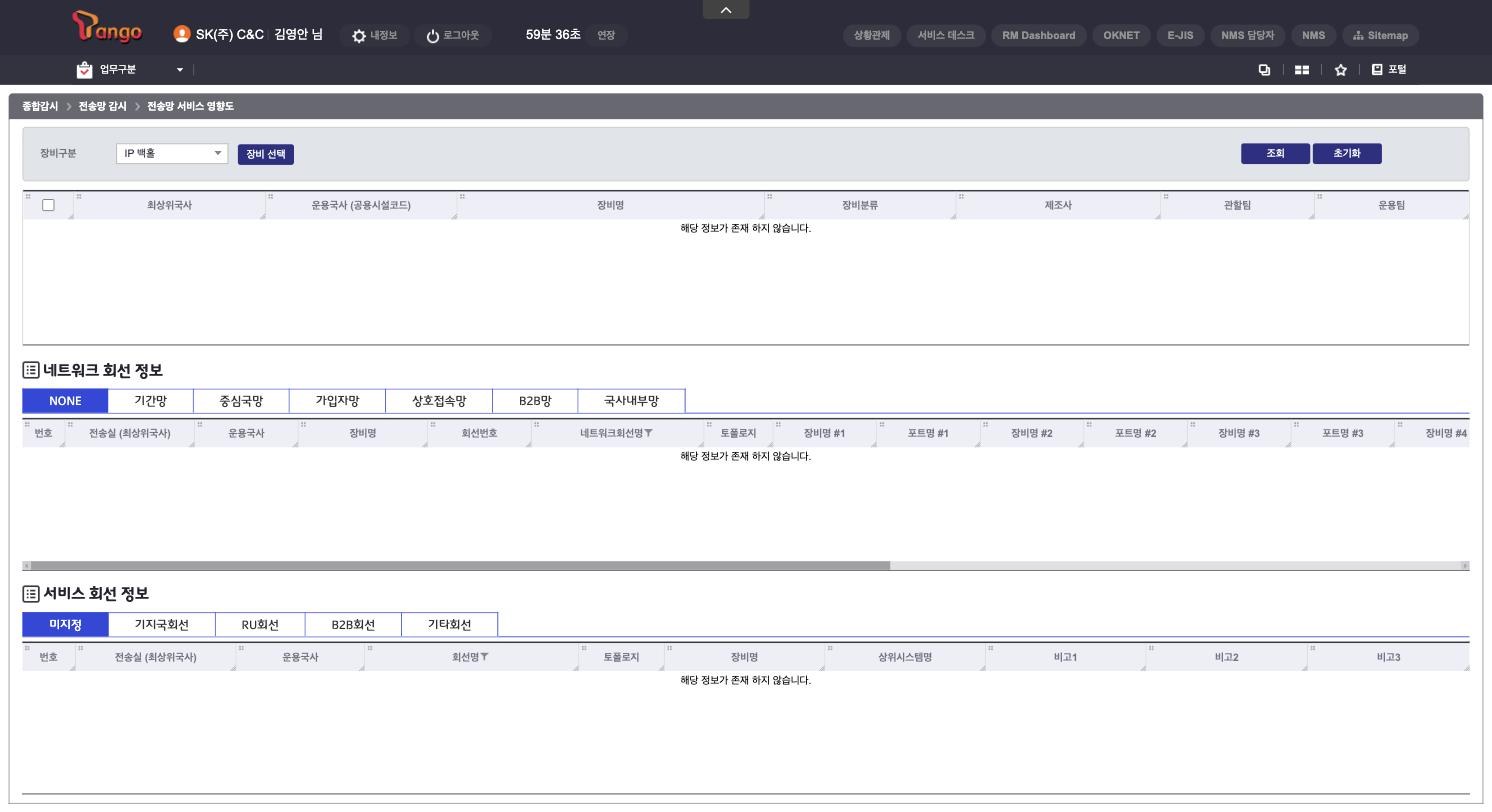Click the overlapping windows icon
Screen dimensions: 1492x812
(x=1264, y=70)
